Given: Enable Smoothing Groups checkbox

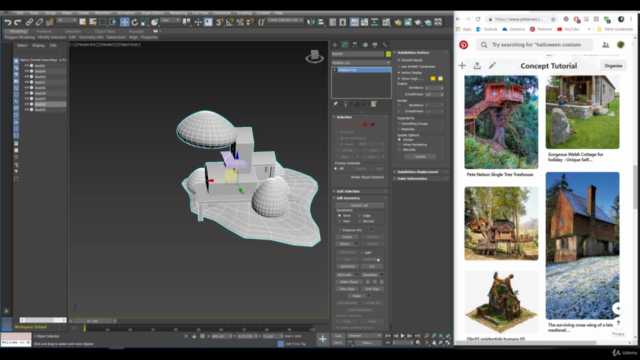Looking at the screenshot, I should point(399,123).
